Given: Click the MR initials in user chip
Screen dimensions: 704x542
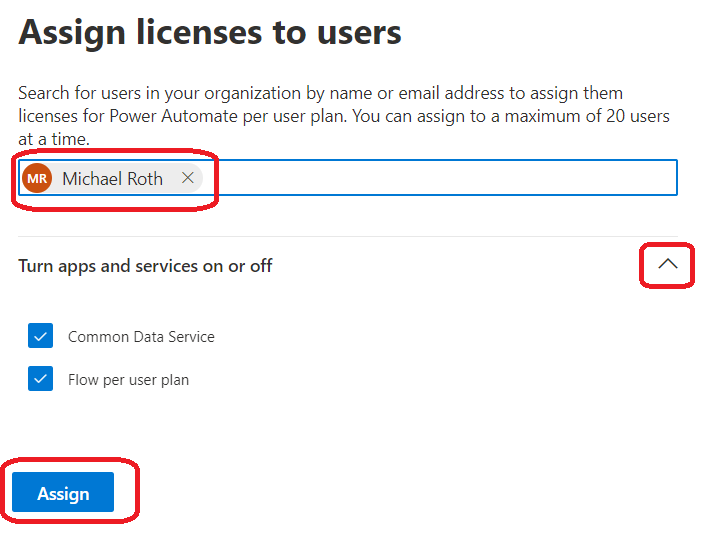Looking at the screenshot, I should click(x=37, y=179).
